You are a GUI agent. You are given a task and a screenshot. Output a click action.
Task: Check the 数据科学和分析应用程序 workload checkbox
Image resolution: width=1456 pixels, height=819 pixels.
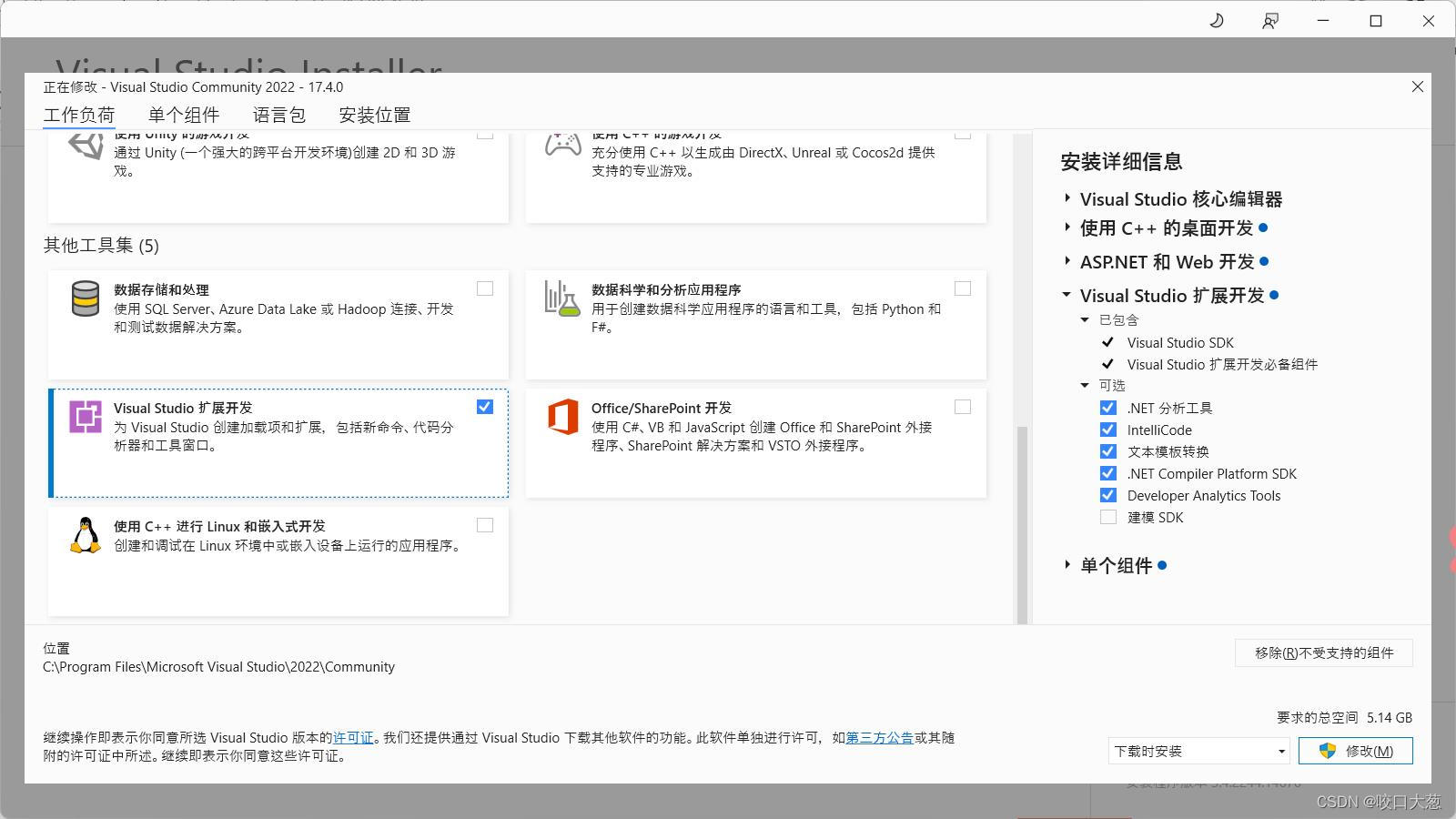[x=963, y=288]
